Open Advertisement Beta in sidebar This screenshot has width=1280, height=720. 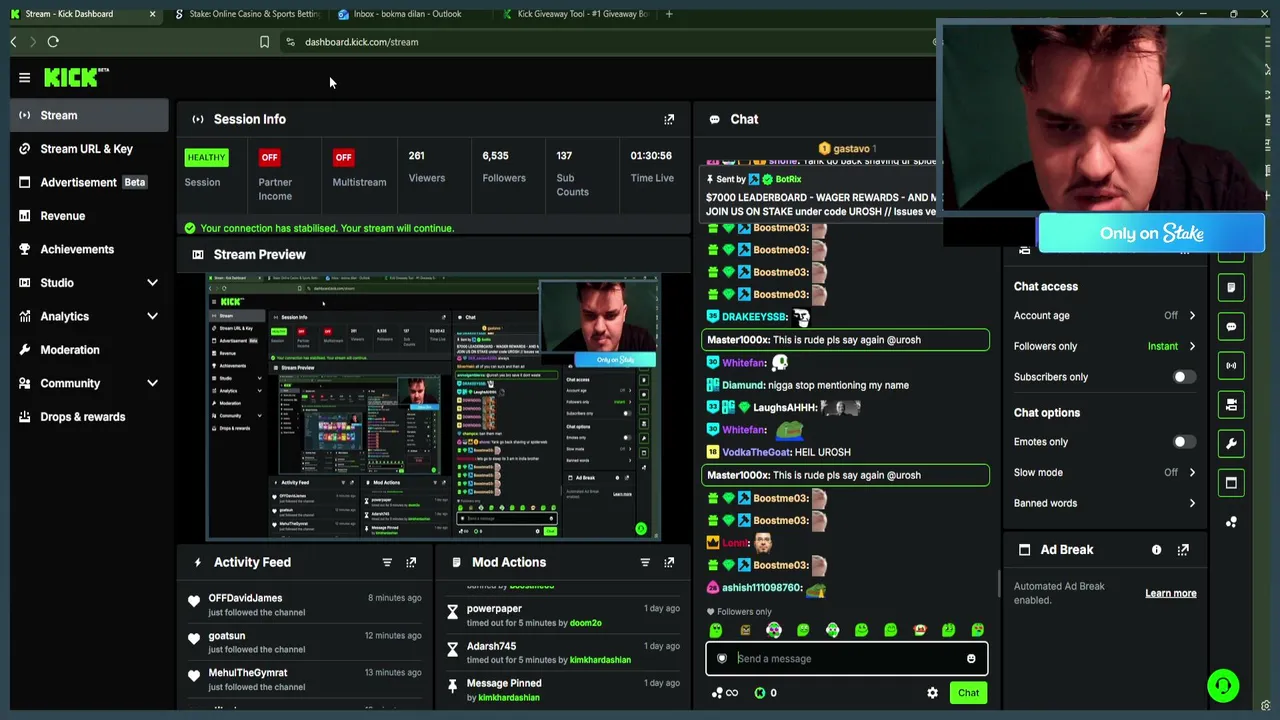[x=89, y=182]
